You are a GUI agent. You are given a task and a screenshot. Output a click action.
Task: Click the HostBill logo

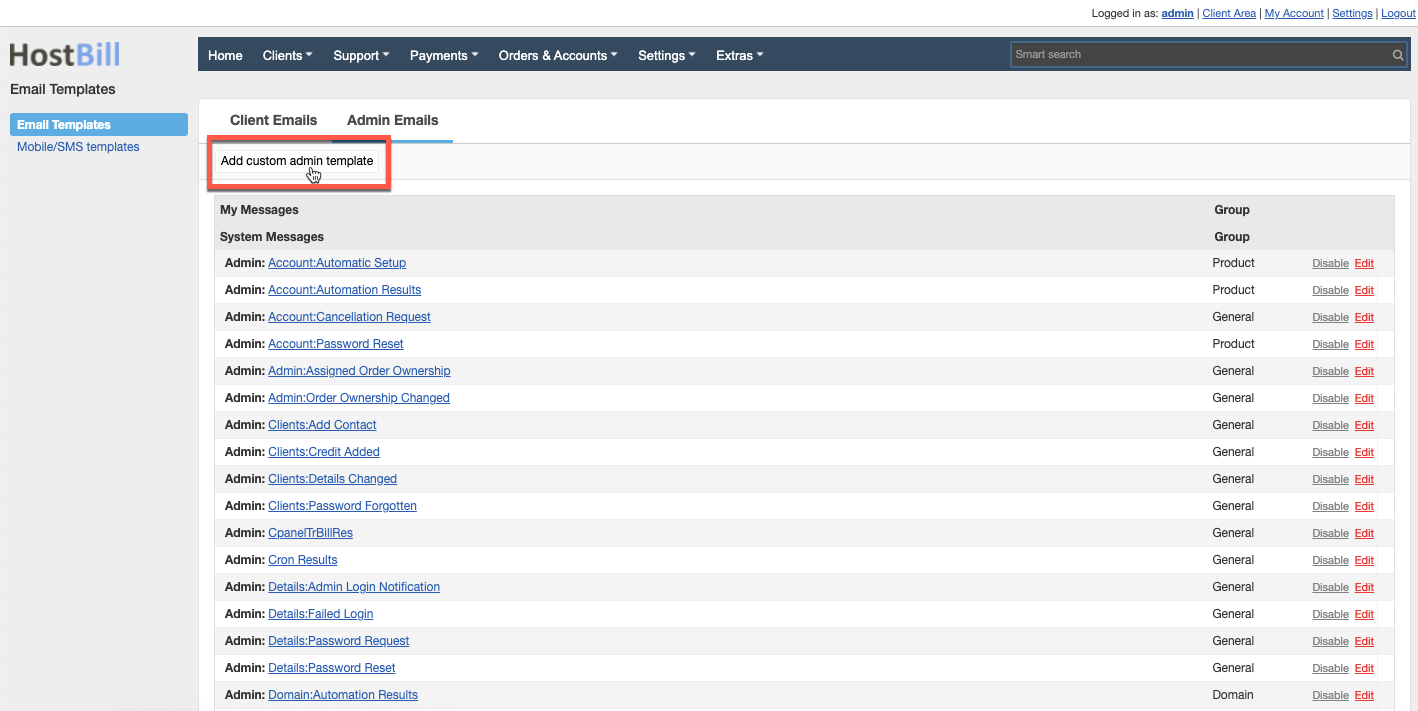click(63, 54)
